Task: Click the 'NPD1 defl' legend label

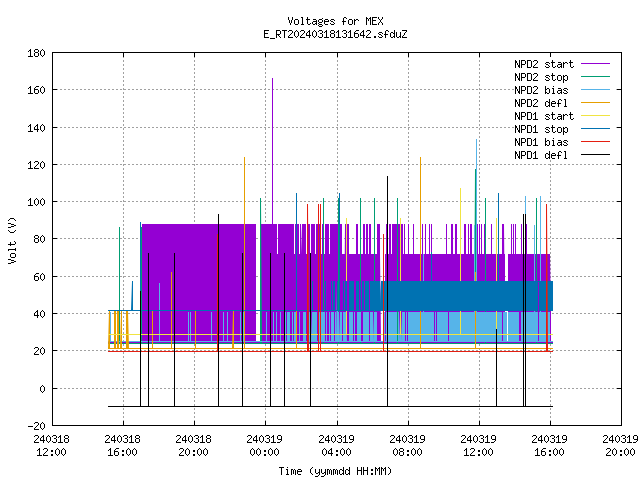Action: [541, 156]
